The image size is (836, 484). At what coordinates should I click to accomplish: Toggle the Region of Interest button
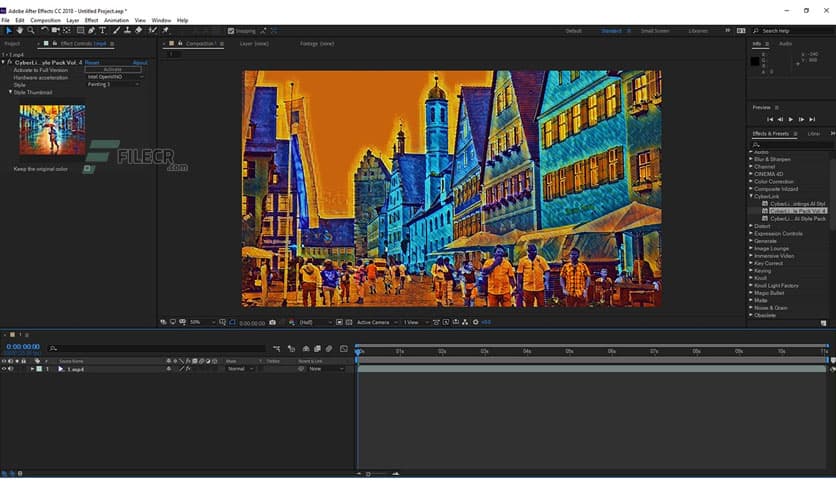click(339, 322)
